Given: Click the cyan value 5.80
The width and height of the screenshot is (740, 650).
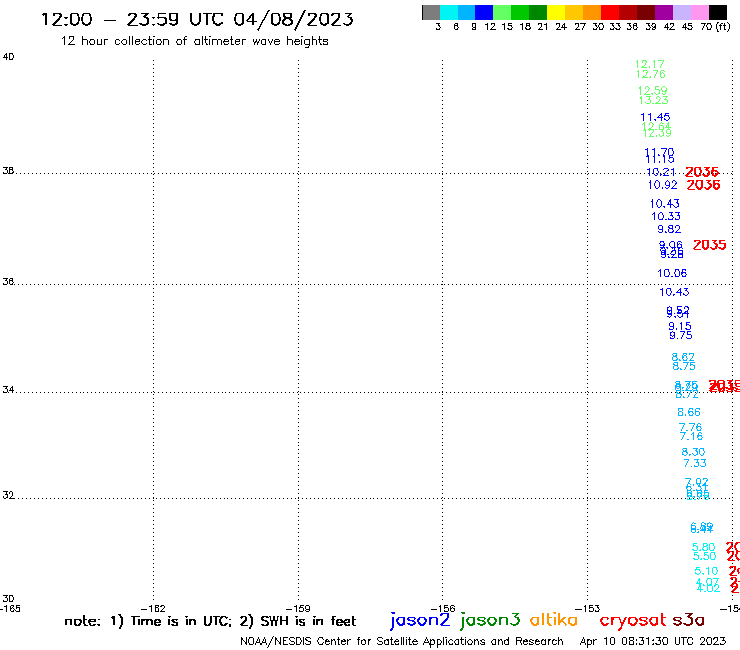Looking at the screenshot, I should tap(703, 547).
